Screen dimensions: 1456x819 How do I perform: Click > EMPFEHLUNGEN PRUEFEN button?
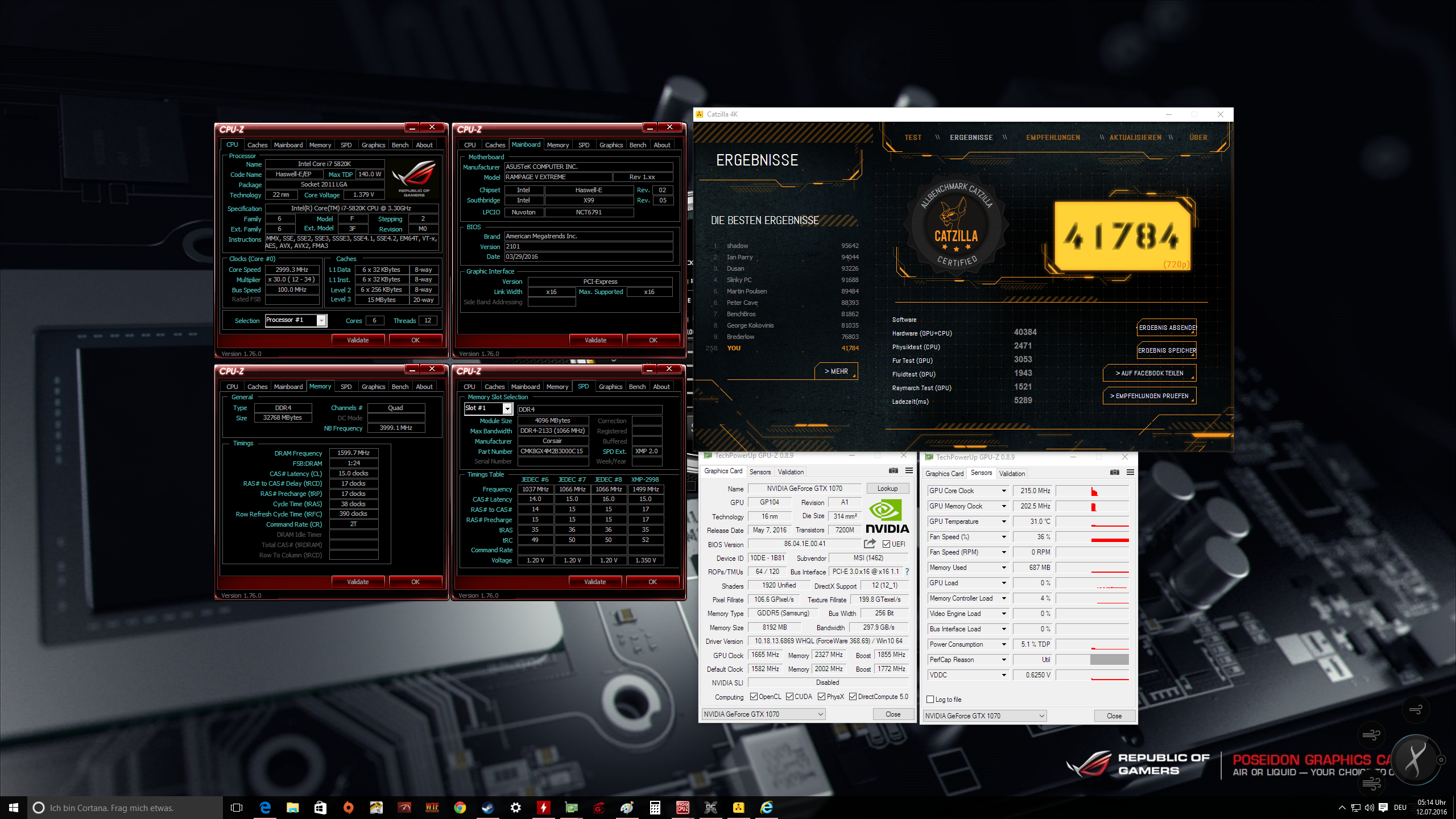coord(1149,396)
